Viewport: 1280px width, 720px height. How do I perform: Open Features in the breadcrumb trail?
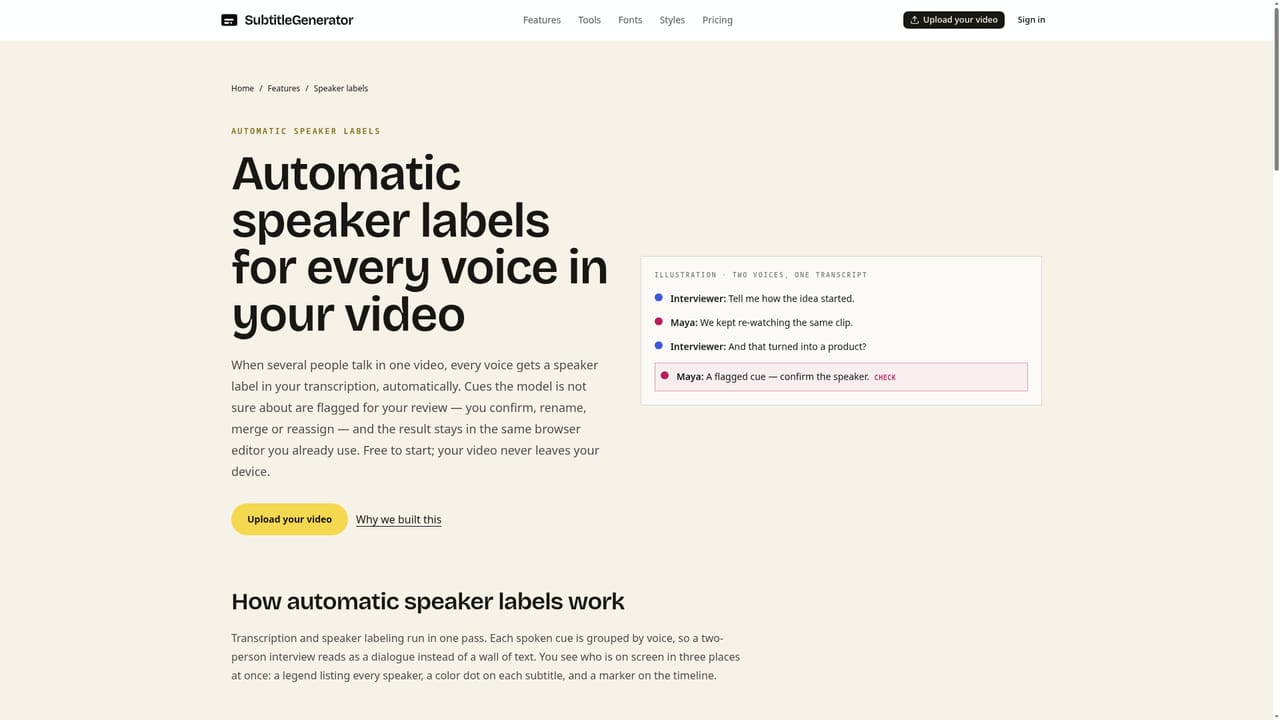coord(284,88)
